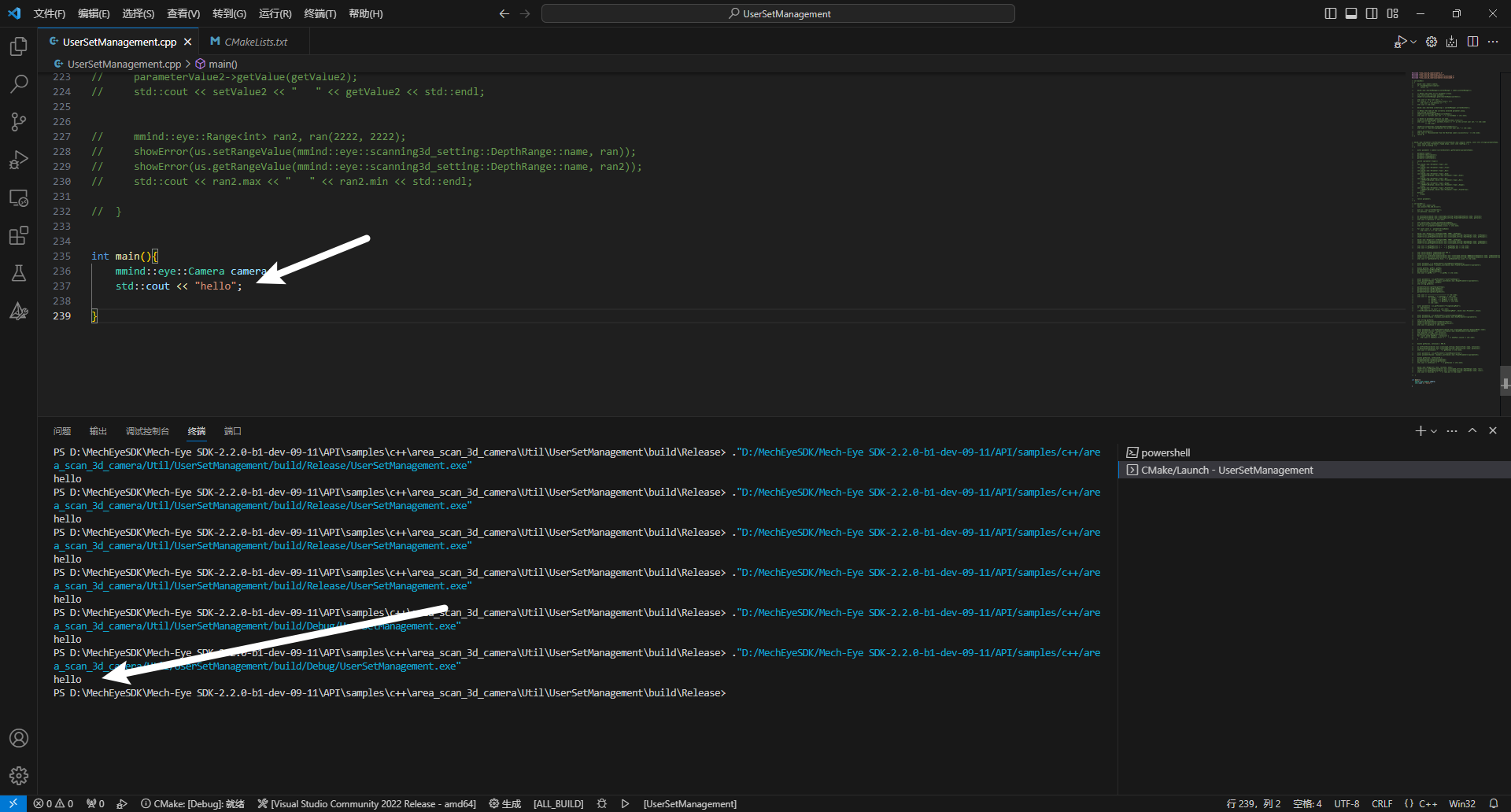The height and width of the screenshot is (812, 1511).
Task: Open the 终端 menu in menu bar
Action: pyautogui.click(x=320, y=13)
